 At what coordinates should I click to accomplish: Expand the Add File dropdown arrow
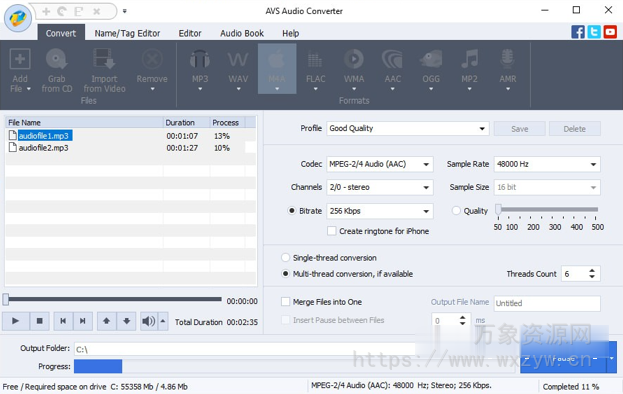[29, 89]
